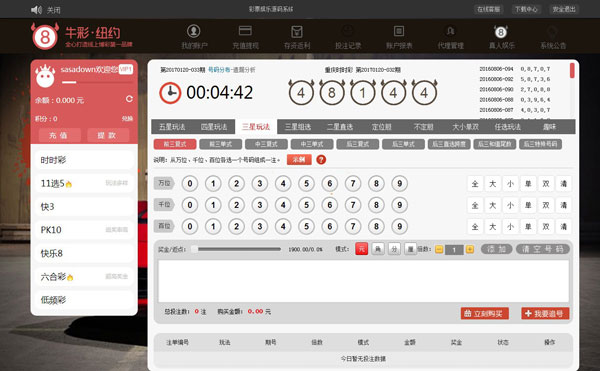Open the 快乐8 lottery category
The width and height of the screenshot is (600, 371).
84,253
